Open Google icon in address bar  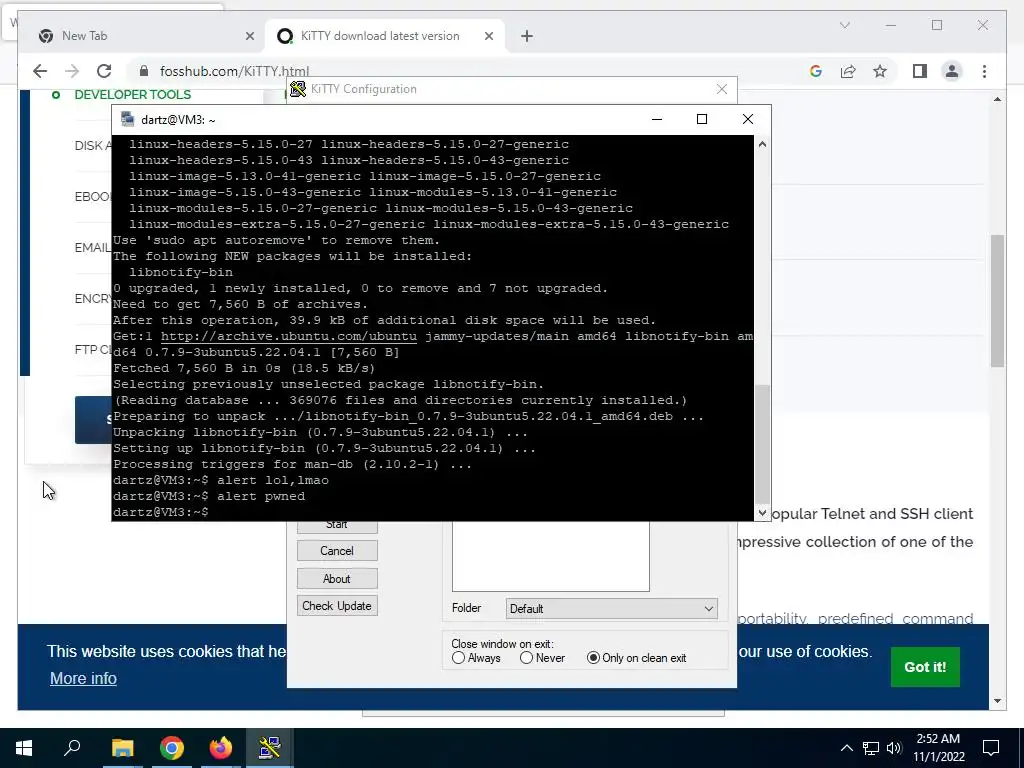point(816,71)
